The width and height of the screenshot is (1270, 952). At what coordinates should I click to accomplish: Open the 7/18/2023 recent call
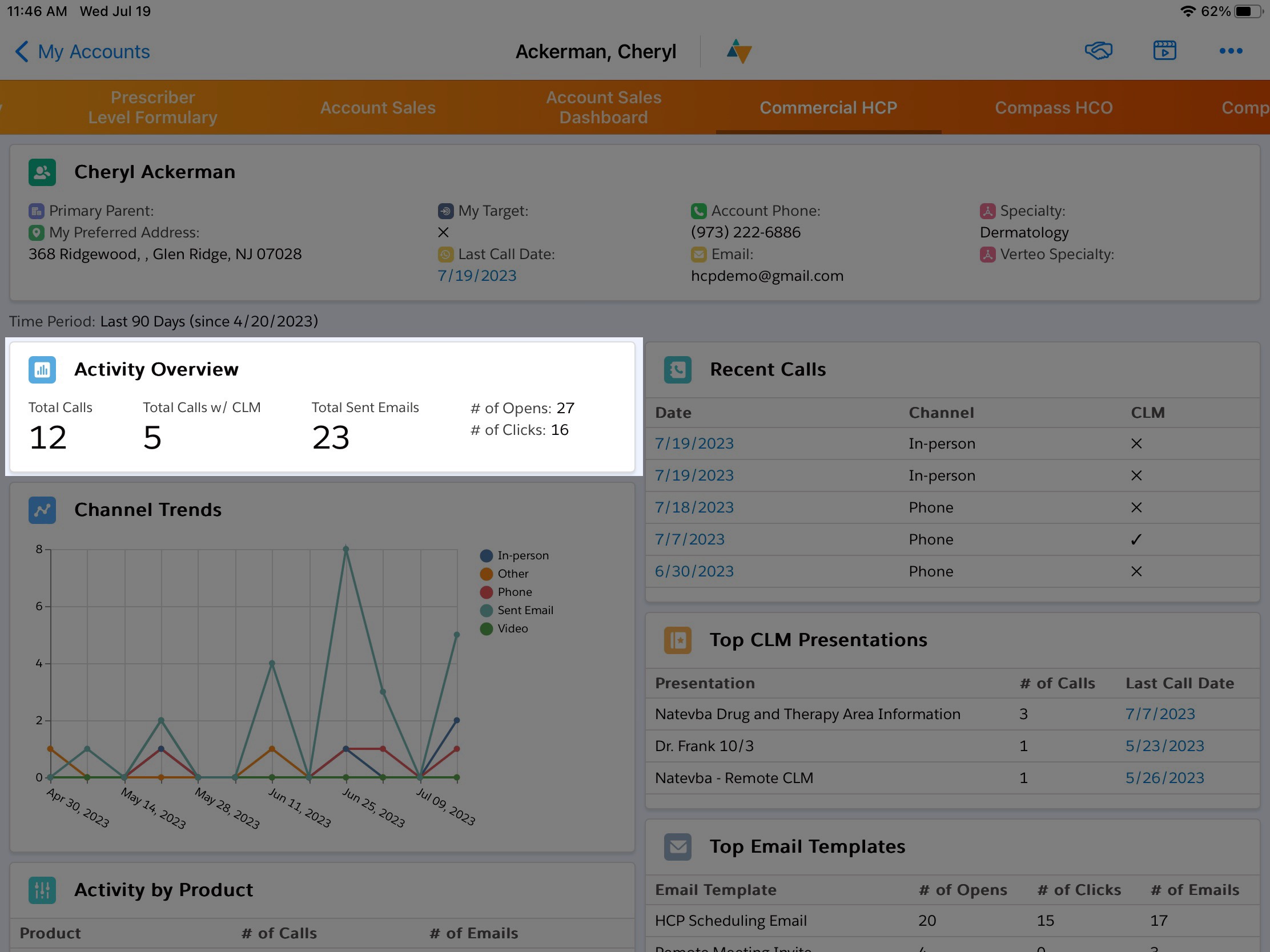[x=694, y=507]
